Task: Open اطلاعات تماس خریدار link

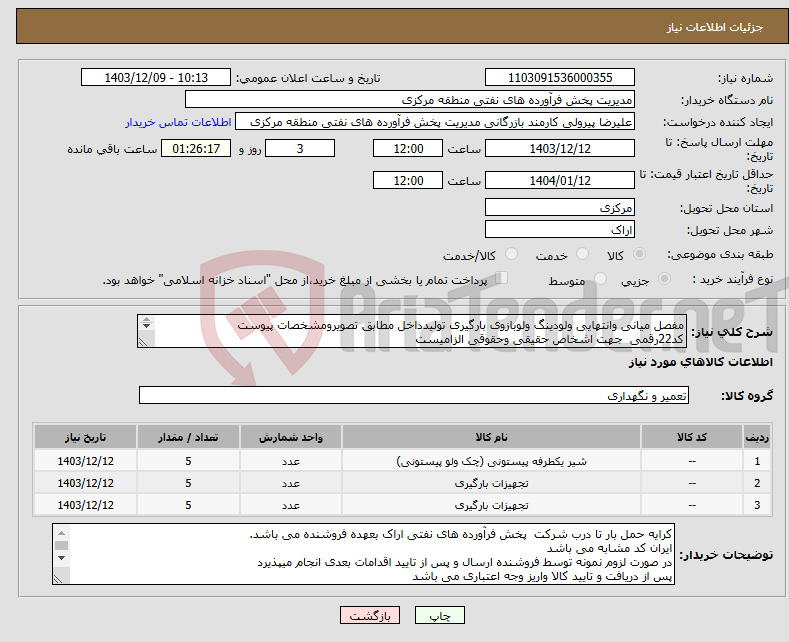Action: click(x=178, y=122)
